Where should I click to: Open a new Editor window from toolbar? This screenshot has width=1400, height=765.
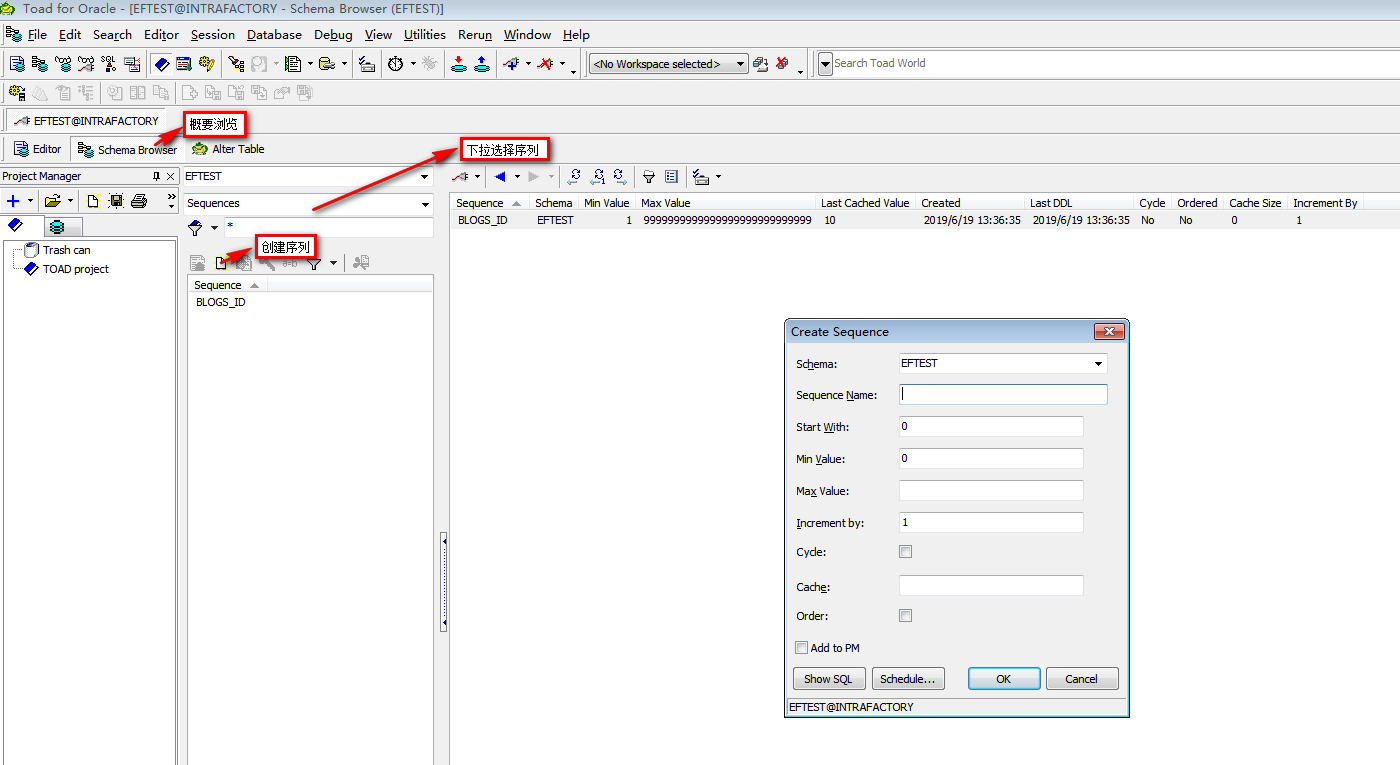[x=17, y=64]
